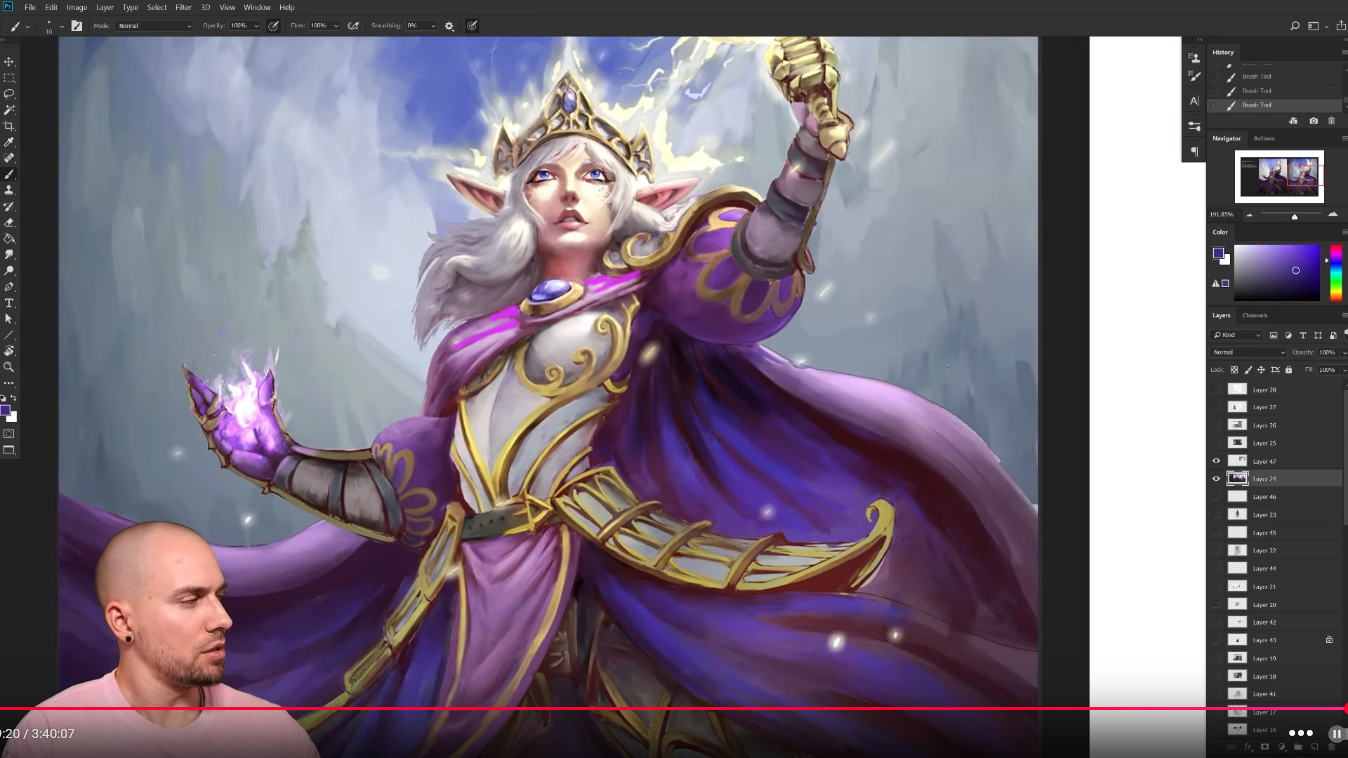Toggle pressure for size button
This screenshot has height=758, width=1348.
click(472, 26)
